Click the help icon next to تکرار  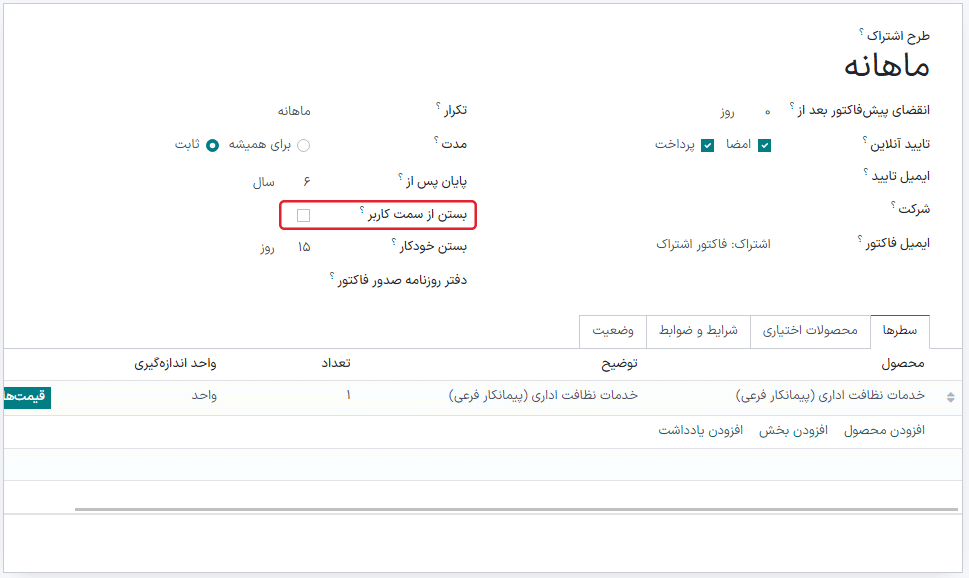pyautogui.click(x=437, y=105)
